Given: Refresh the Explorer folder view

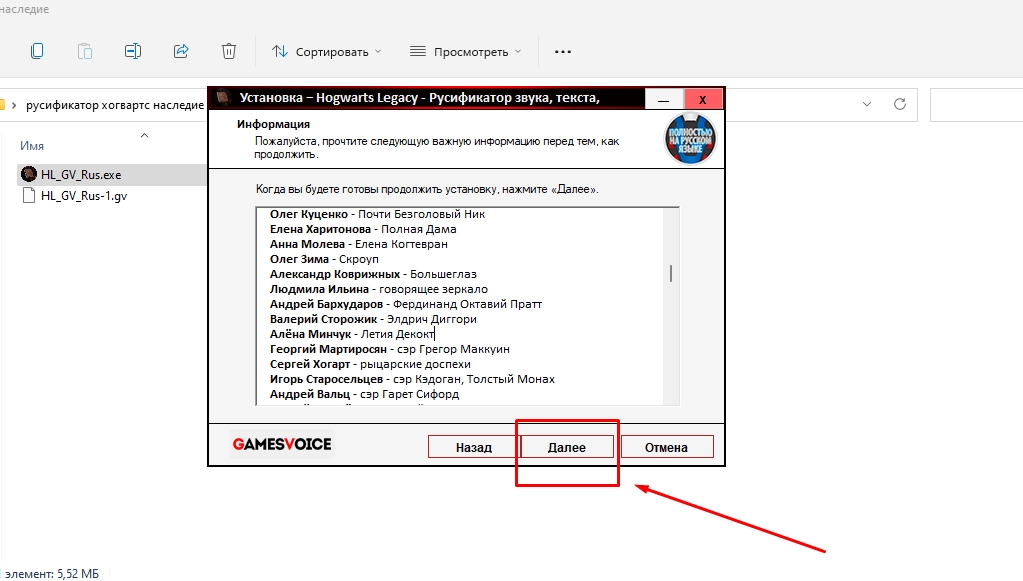Looking at the screenshot, I should (900, 104).
